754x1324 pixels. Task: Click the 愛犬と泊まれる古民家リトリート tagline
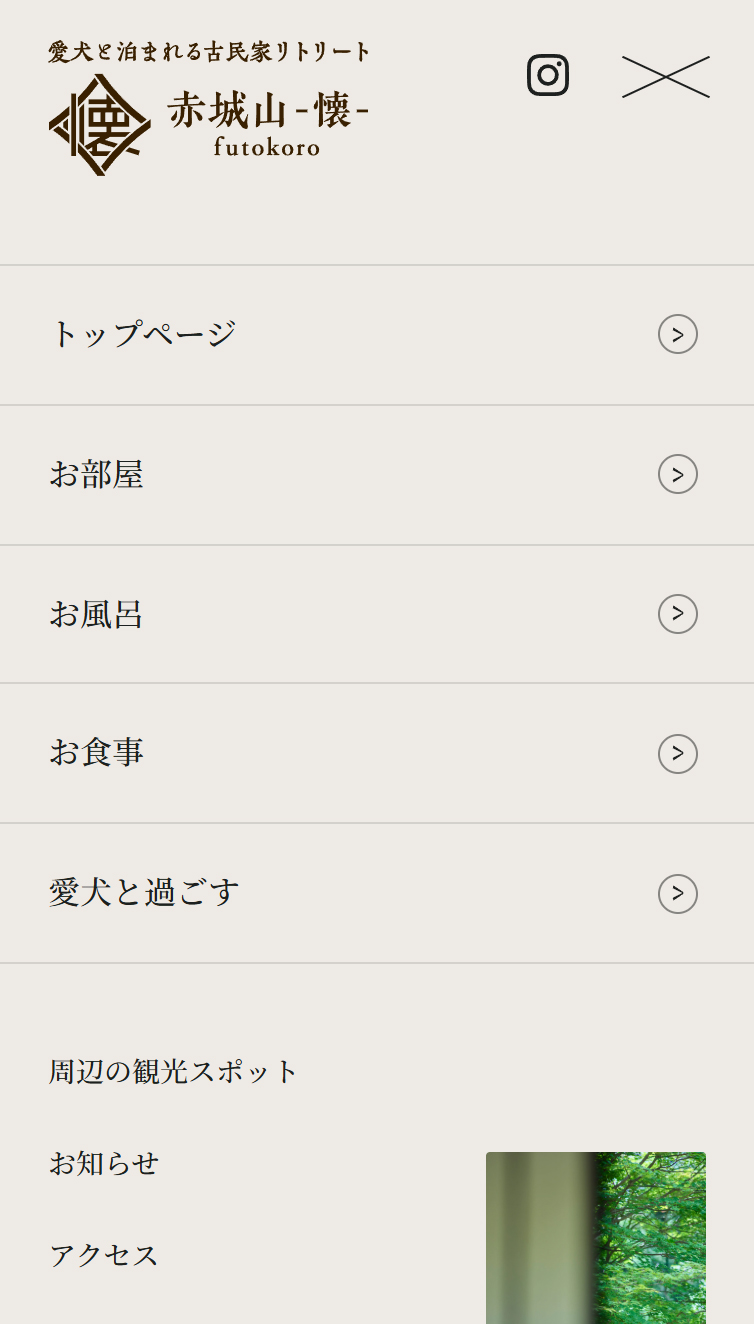pos(210,52)
